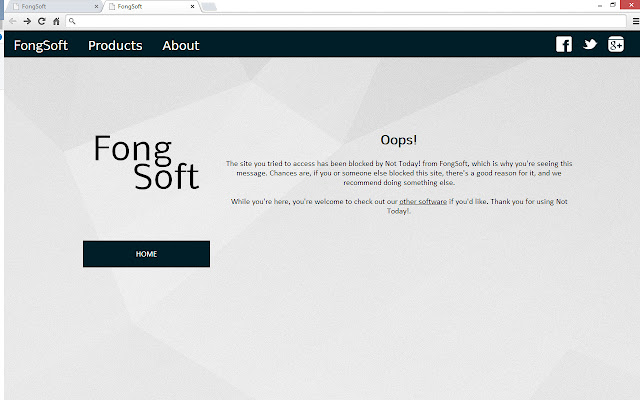This screenshot has height=400, width=640.
Task: Open the Products menu item
Action: click(x=115, y=45)
